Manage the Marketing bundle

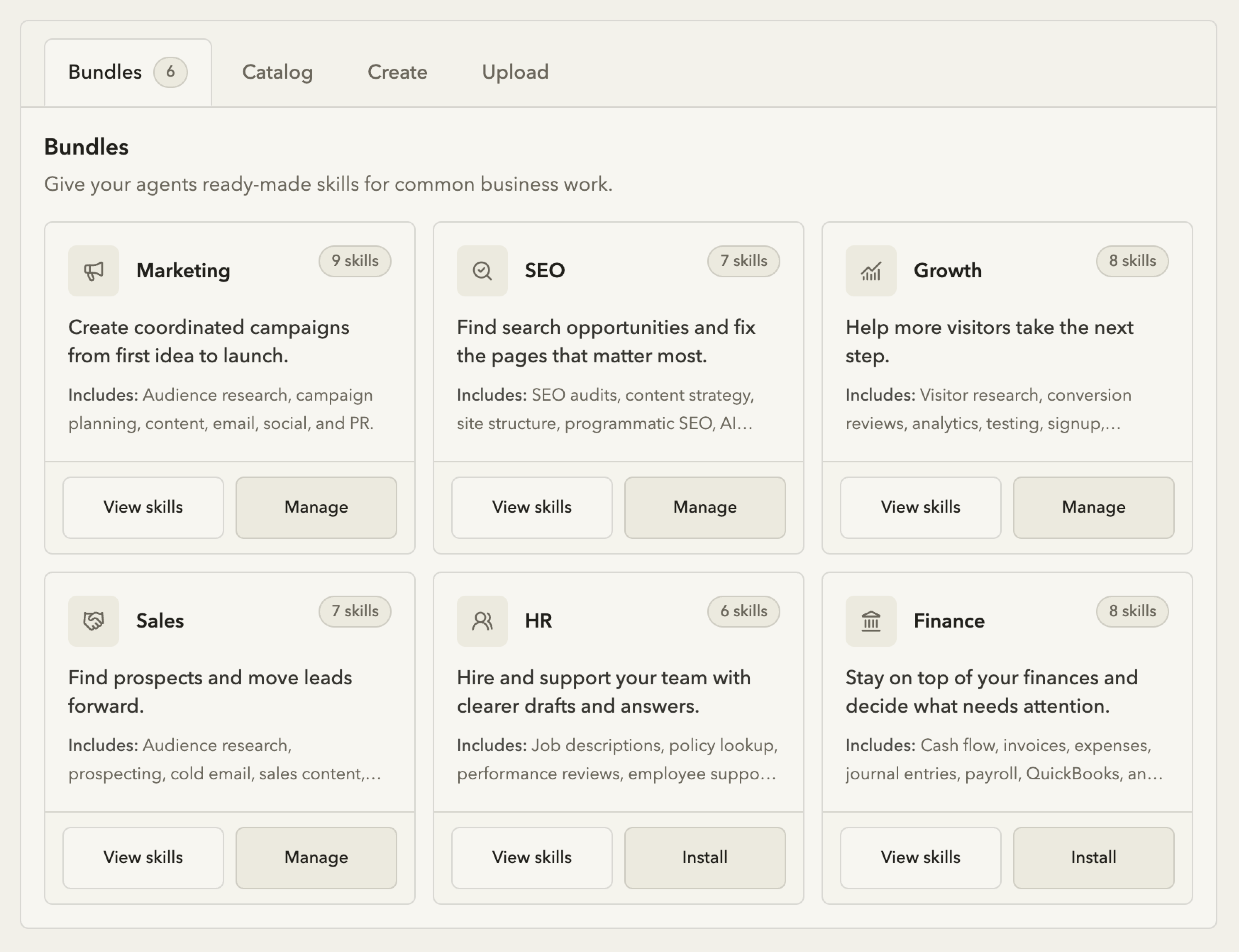coord(316,507)
